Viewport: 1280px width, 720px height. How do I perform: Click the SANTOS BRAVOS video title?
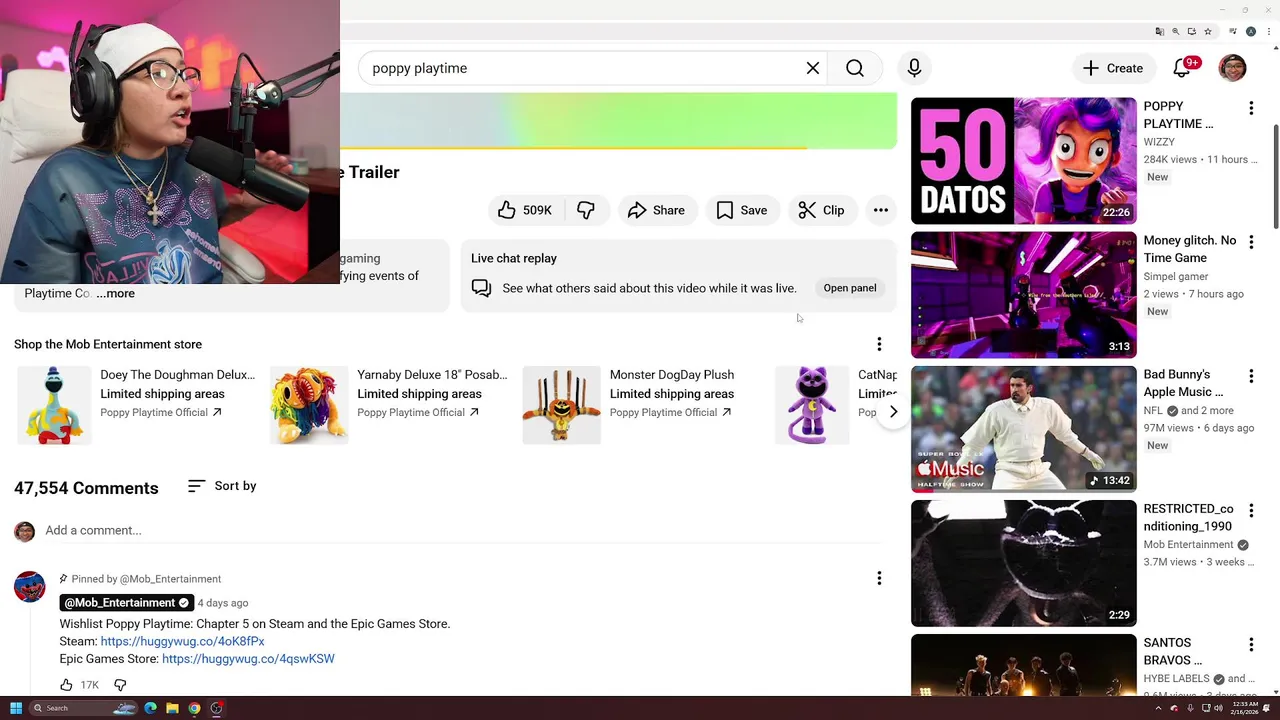(x=1173, y=652)
